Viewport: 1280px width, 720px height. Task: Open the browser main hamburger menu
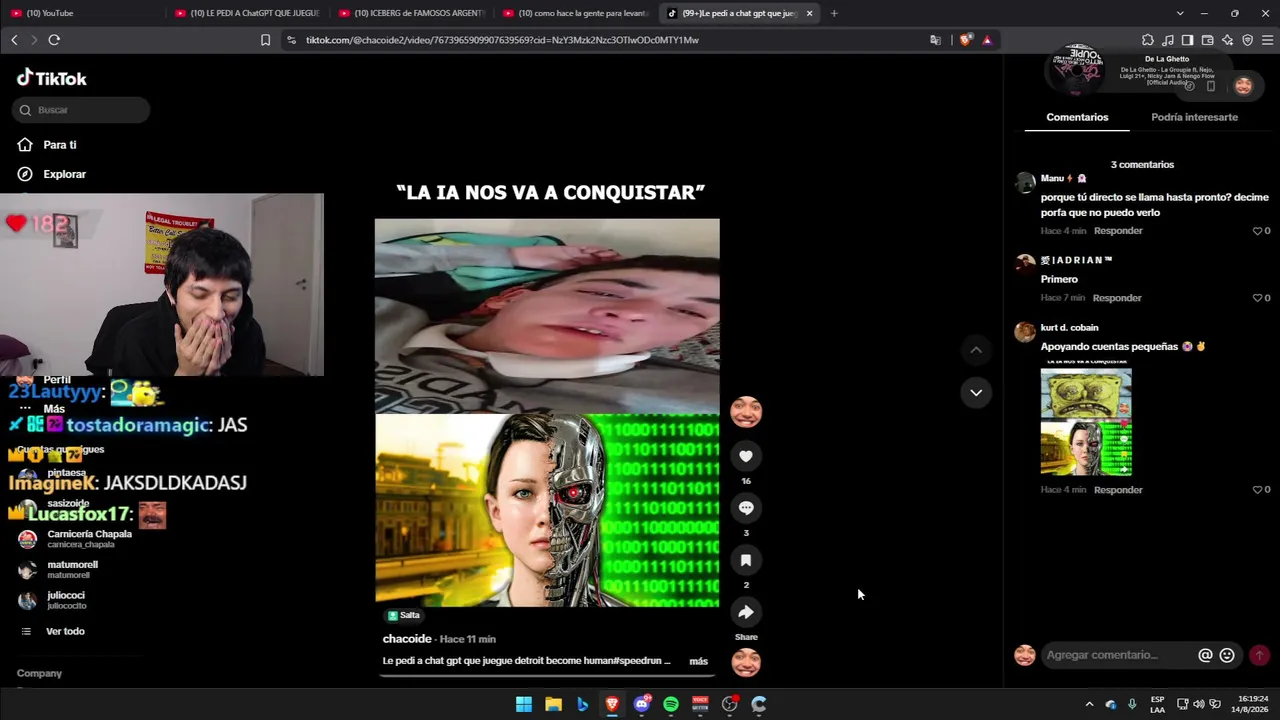click(1267, 40)
